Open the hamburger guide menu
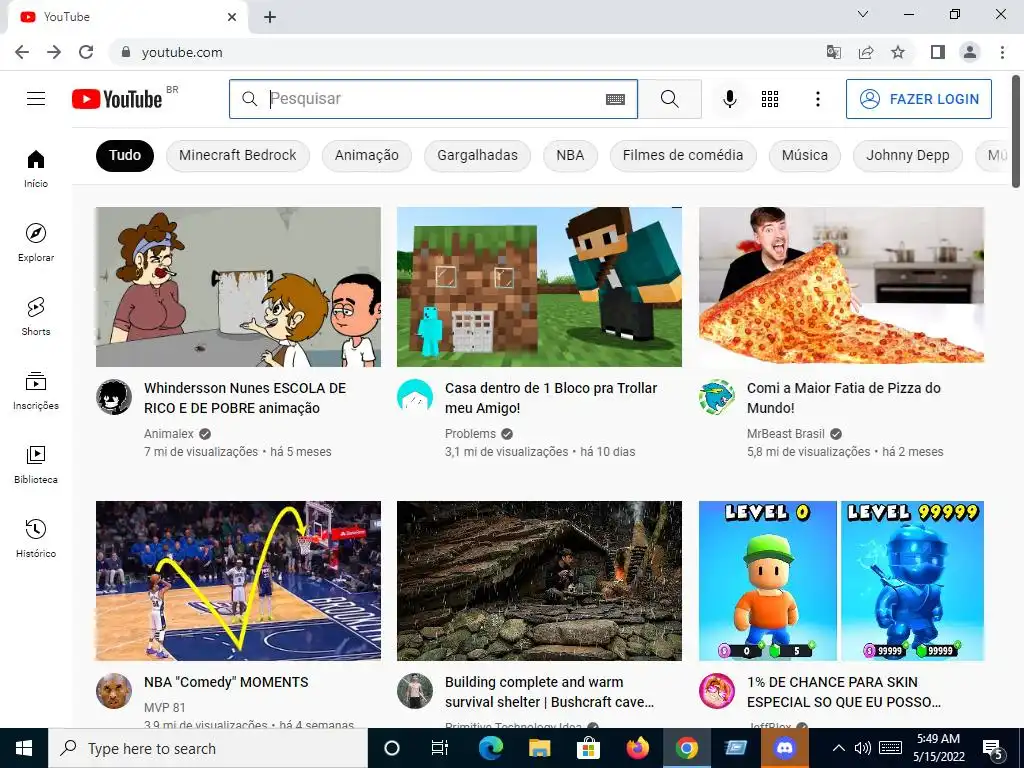The image size is (1024, 768). pos(36,99)
